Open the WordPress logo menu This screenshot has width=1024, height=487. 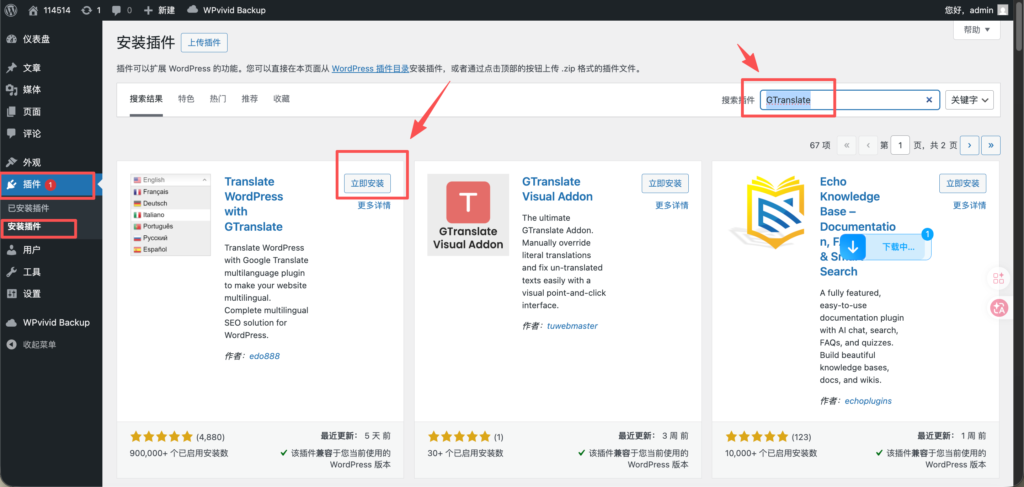point(11,10)
